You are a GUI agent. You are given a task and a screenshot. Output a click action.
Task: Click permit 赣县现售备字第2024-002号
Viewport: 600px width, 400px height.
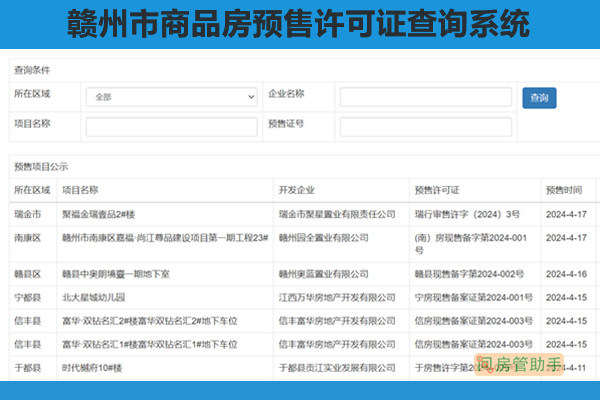469,274
